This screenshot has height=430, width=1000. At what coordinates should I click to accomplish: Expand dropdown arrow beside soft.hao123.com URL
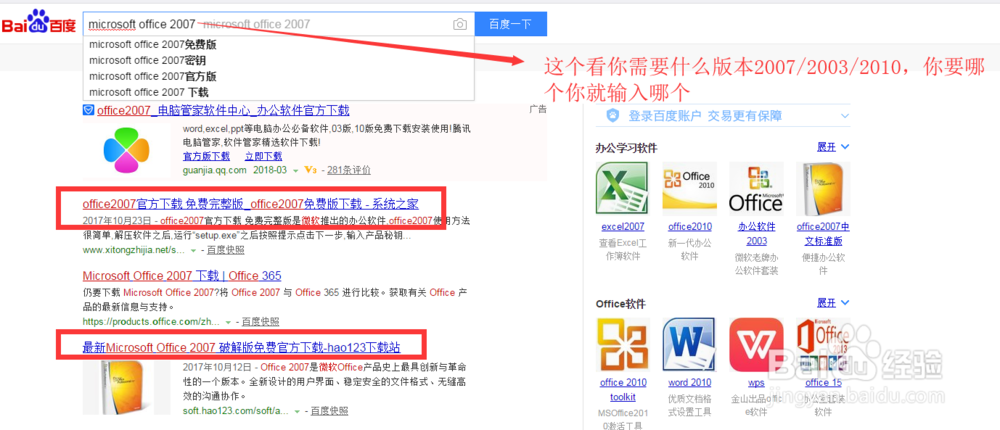(297, 411)
